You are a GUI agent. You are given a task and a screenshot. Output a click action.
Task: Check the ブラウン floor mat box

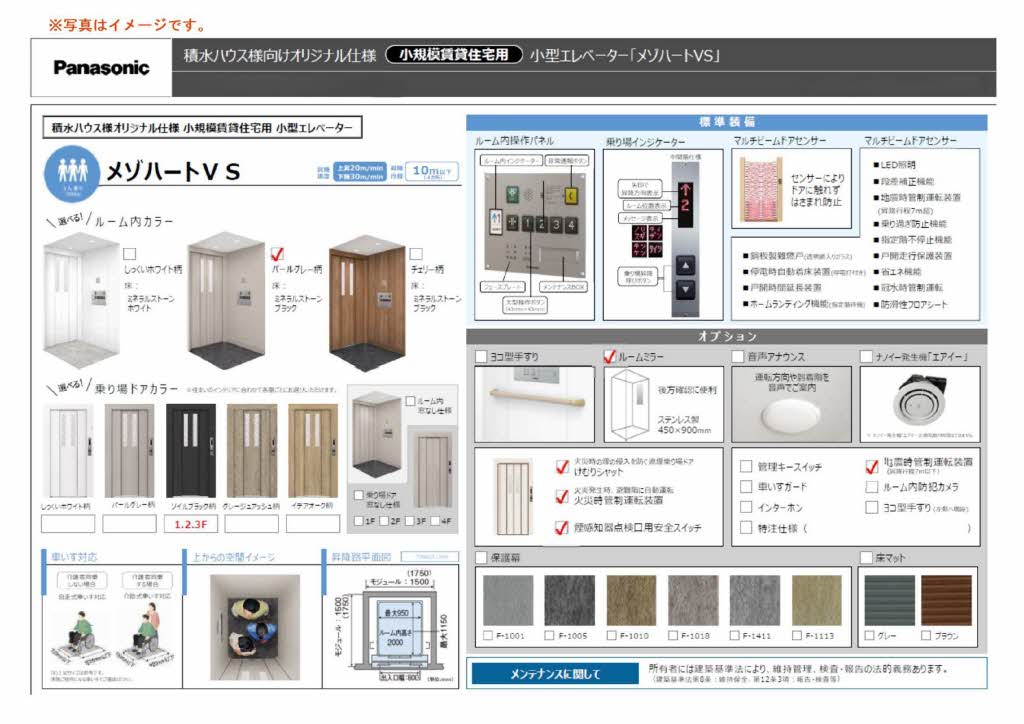[x=926, y=635]
